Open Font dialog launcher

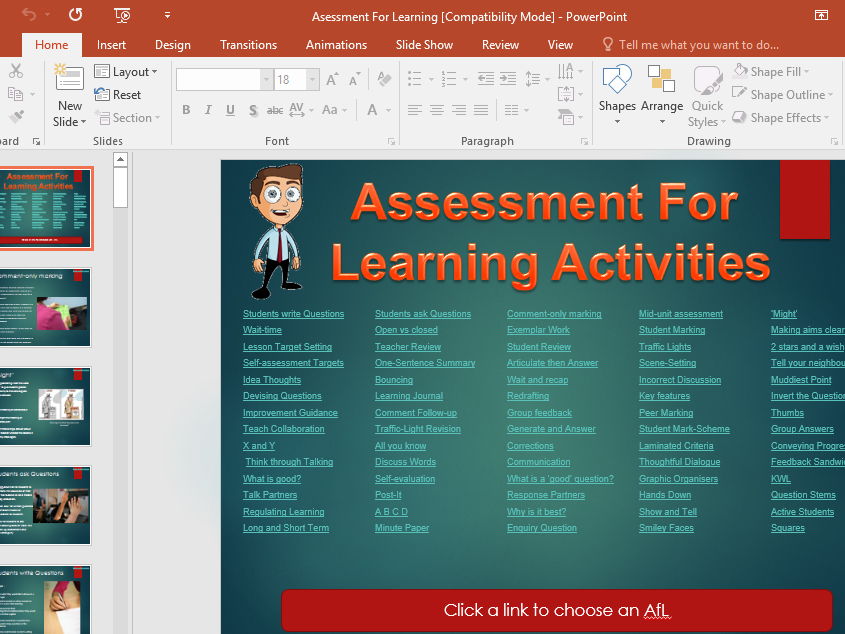point(391,141)
